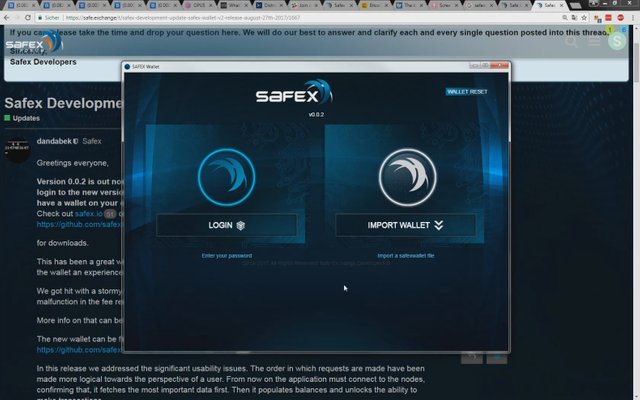Close the active Safex browser tab
Image resolution: width=640 pixels, height=400 pixels.
(562, 5)
